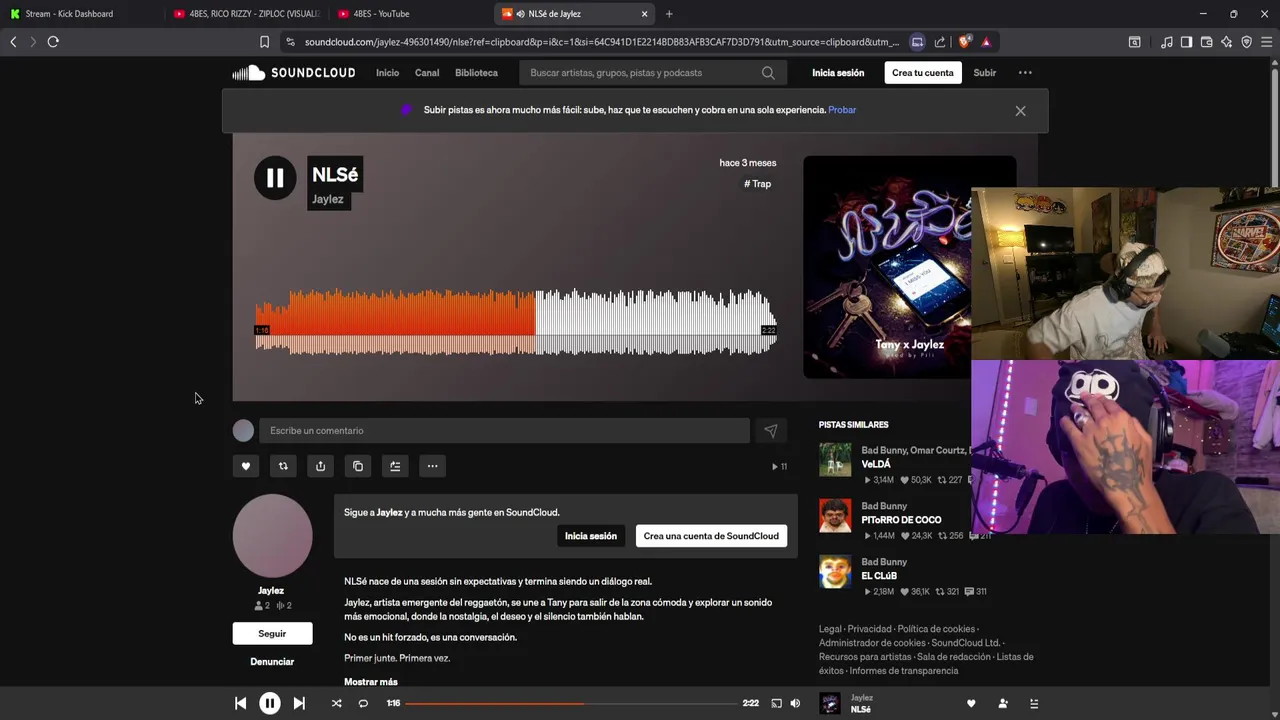Click Inicia sesión in the follow prompt
Image resolution: width=1280 pixels, height=720 pixels.
(x=591, y=536)
